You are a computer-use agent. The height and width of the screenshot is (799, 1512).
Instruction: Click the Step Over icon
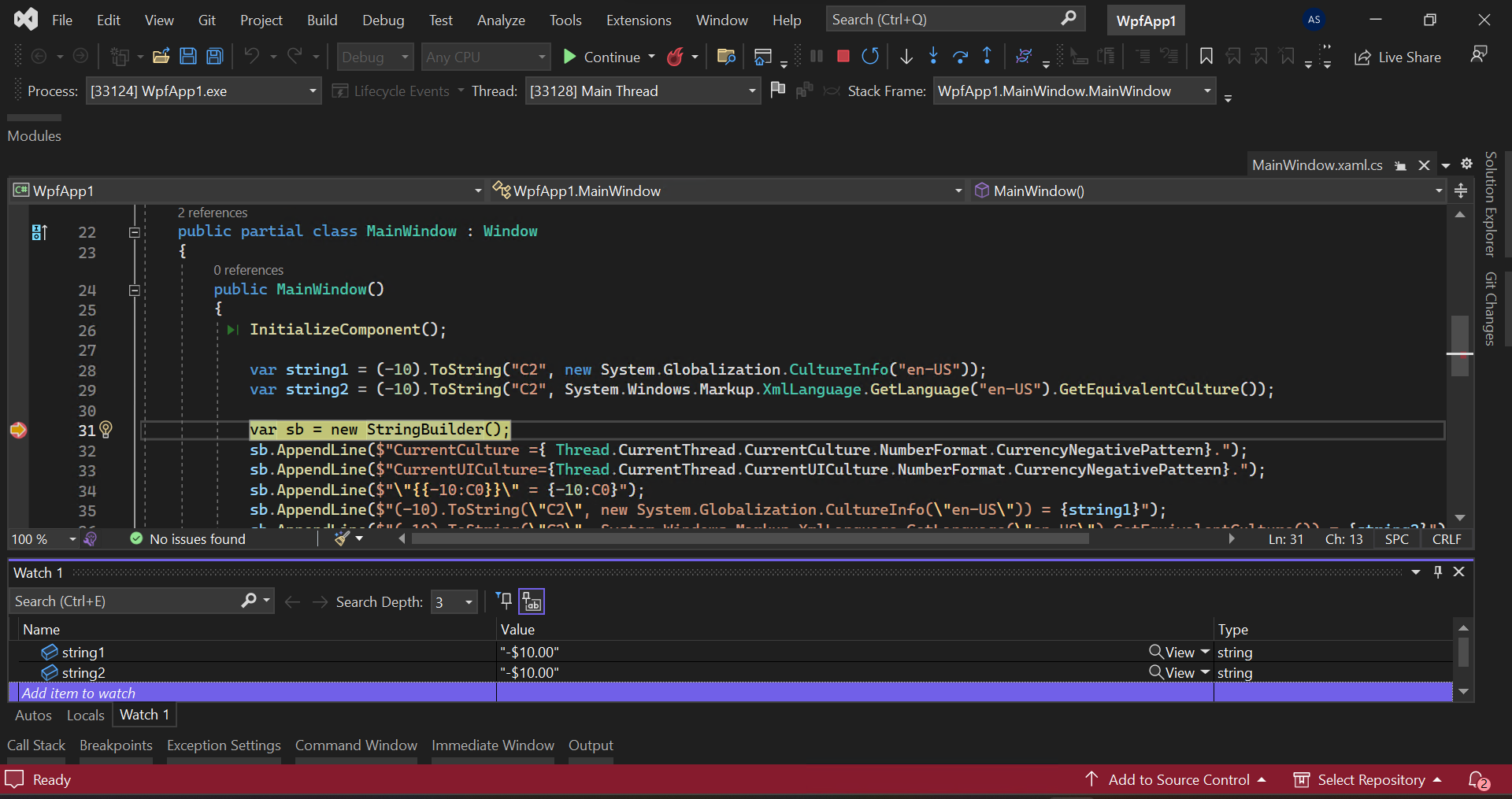tap(960, 57)
